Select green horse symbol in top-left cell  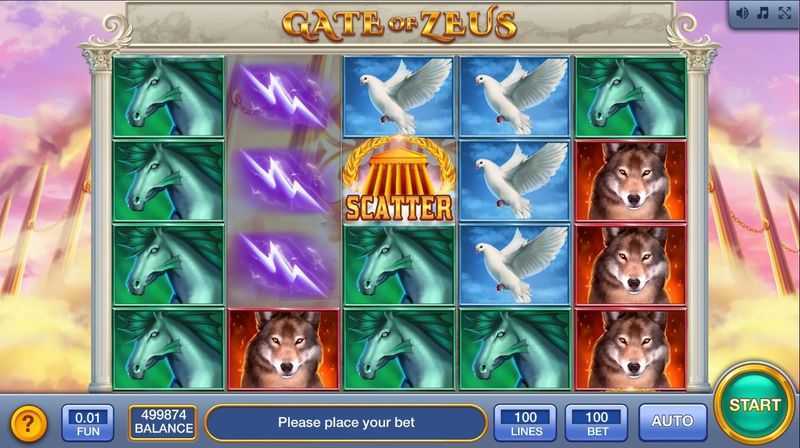click(168, 96)
